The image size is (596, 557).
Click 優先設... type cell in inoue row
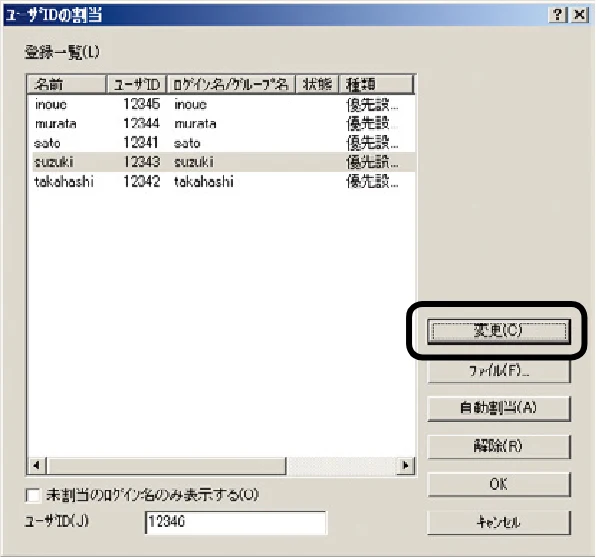(372, 105)
